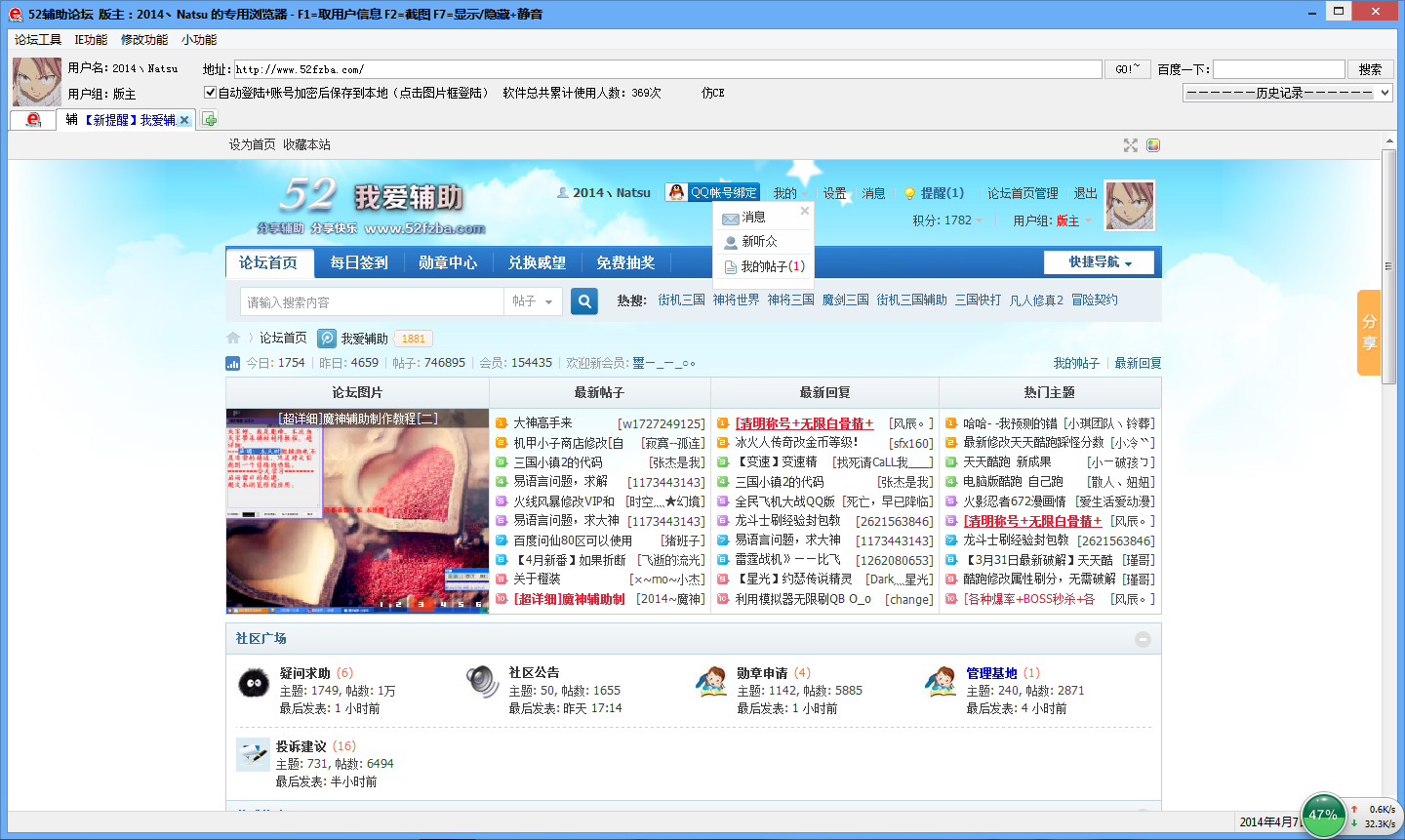This screenshot has width=1405, height=840.
Task: Open the 投诉建议 forum icon
Action: point(253,755)
